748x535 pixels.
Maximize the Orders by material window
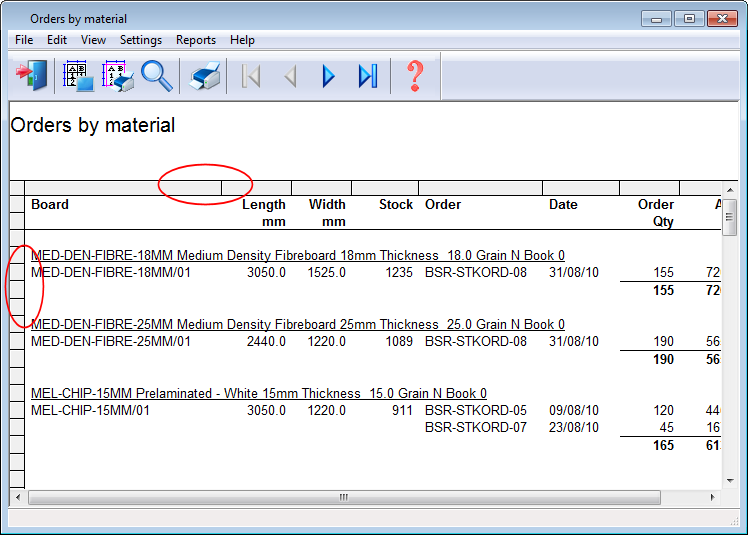coord(689,19)
